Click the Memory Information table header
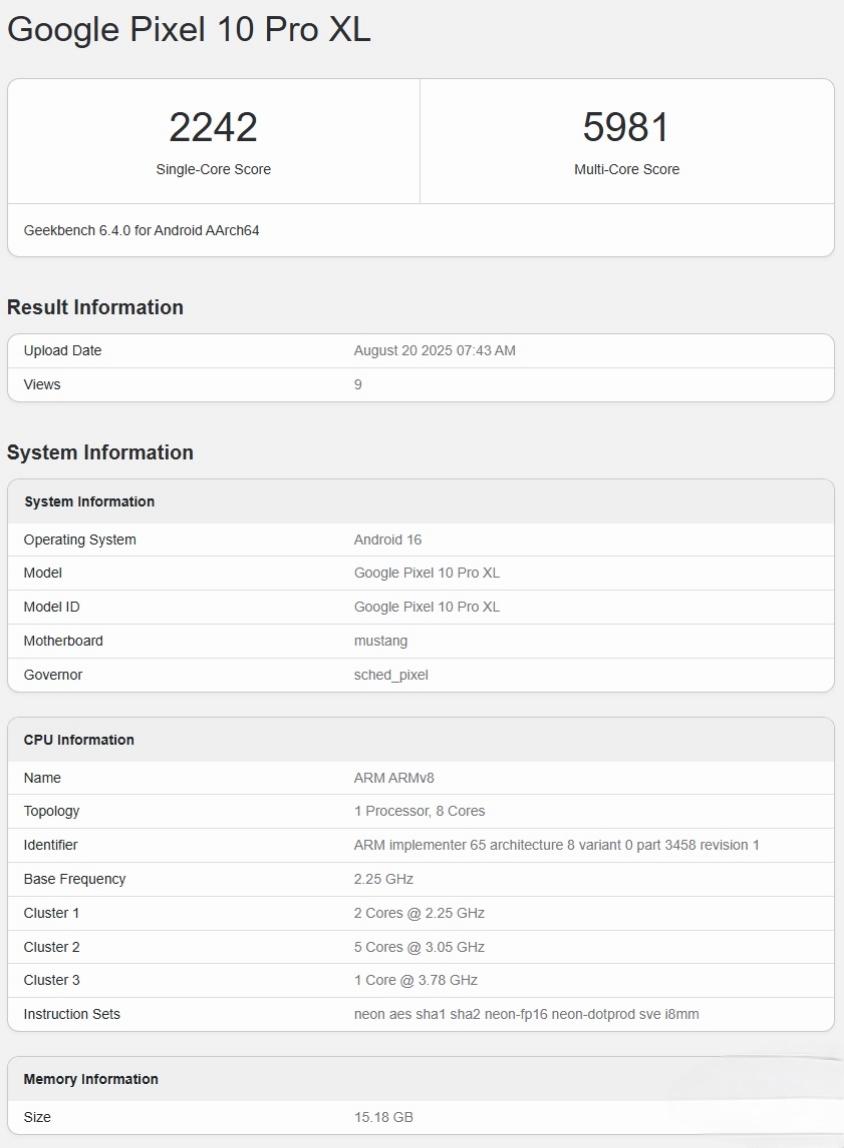The width and height of the screenshot is (844, 1148). 91,1079
